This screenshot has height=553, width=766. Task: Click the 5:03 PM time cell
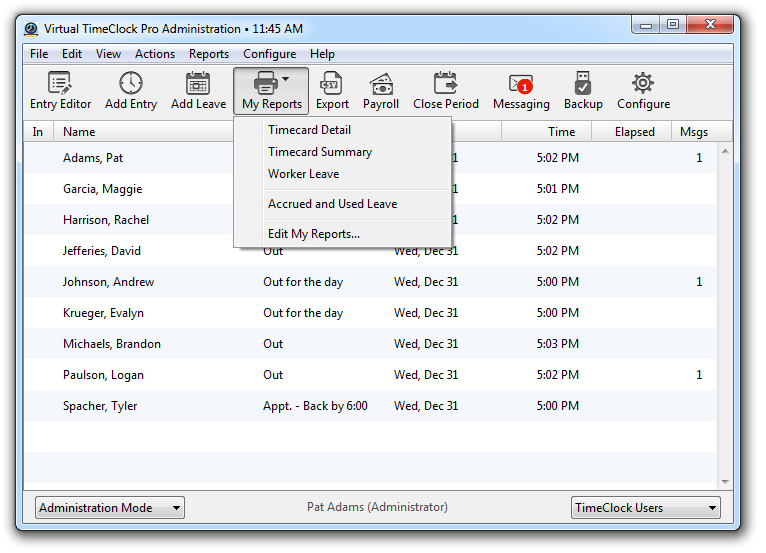(557, 344)
